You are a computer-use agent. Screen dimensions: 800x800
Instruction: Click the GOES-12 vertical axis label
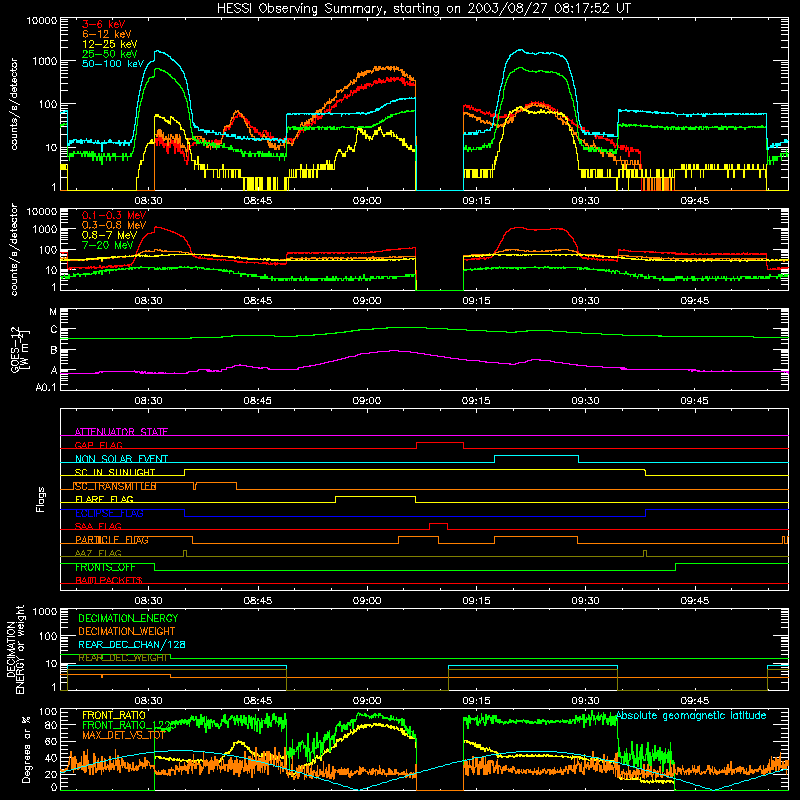point(19,349)
